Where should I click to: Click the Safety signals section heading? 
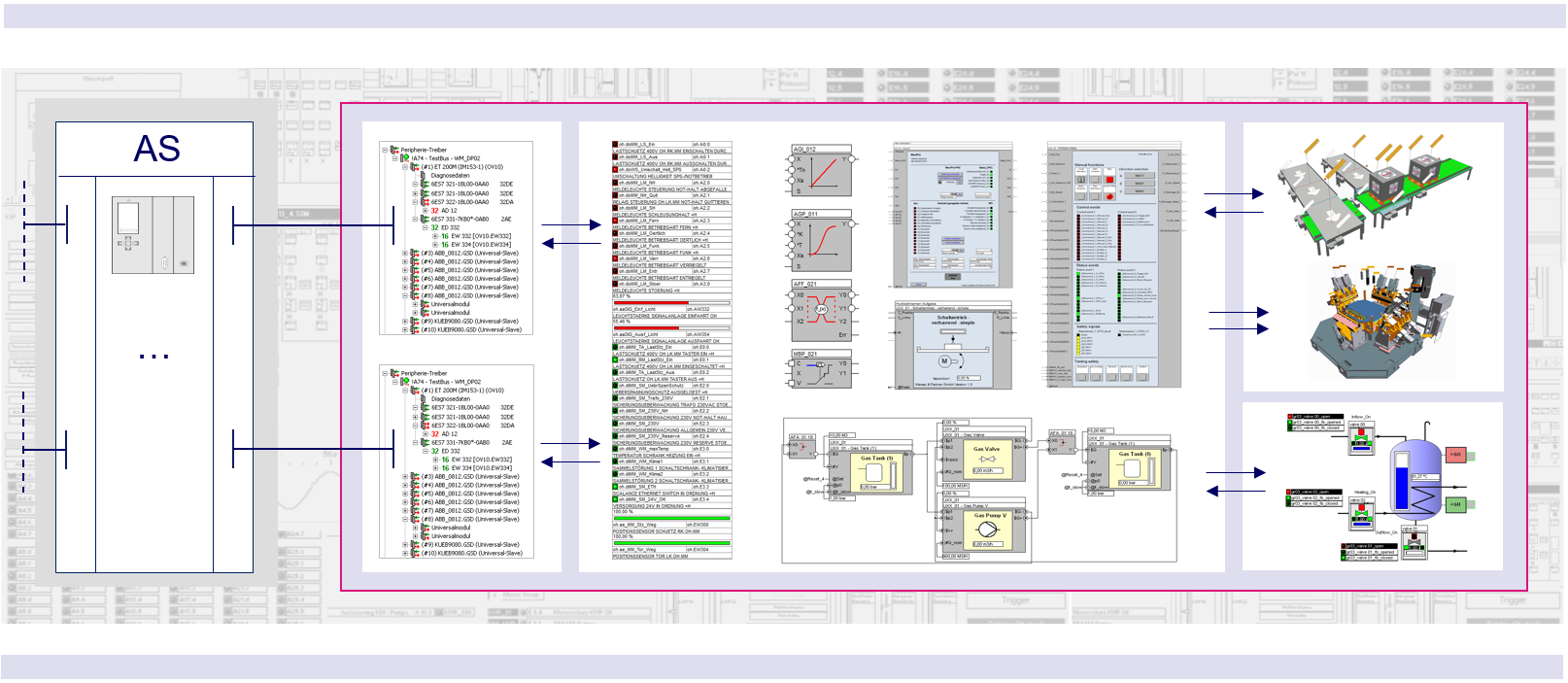[x=1089, y=326]
